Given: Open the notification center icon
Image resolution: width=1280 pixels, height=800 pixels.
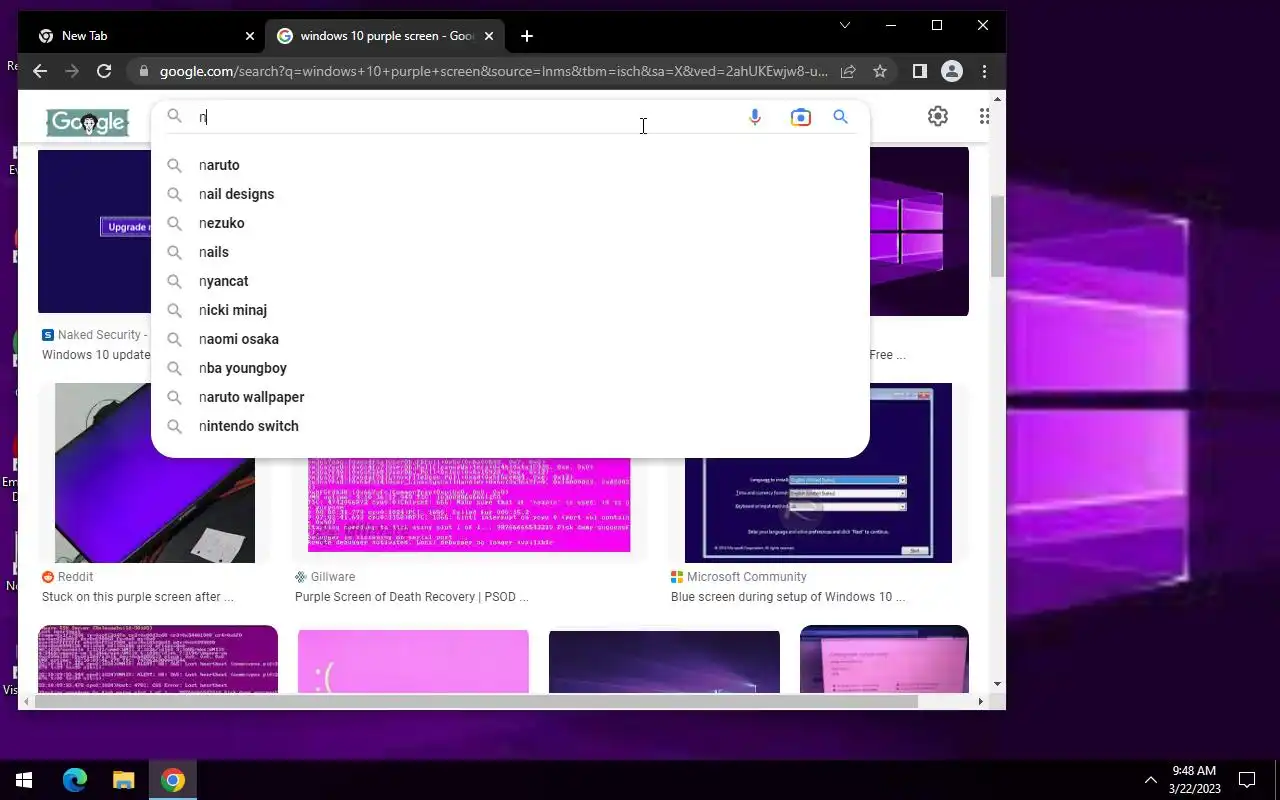Looking at the screenshot, I should coord(1247,780).
